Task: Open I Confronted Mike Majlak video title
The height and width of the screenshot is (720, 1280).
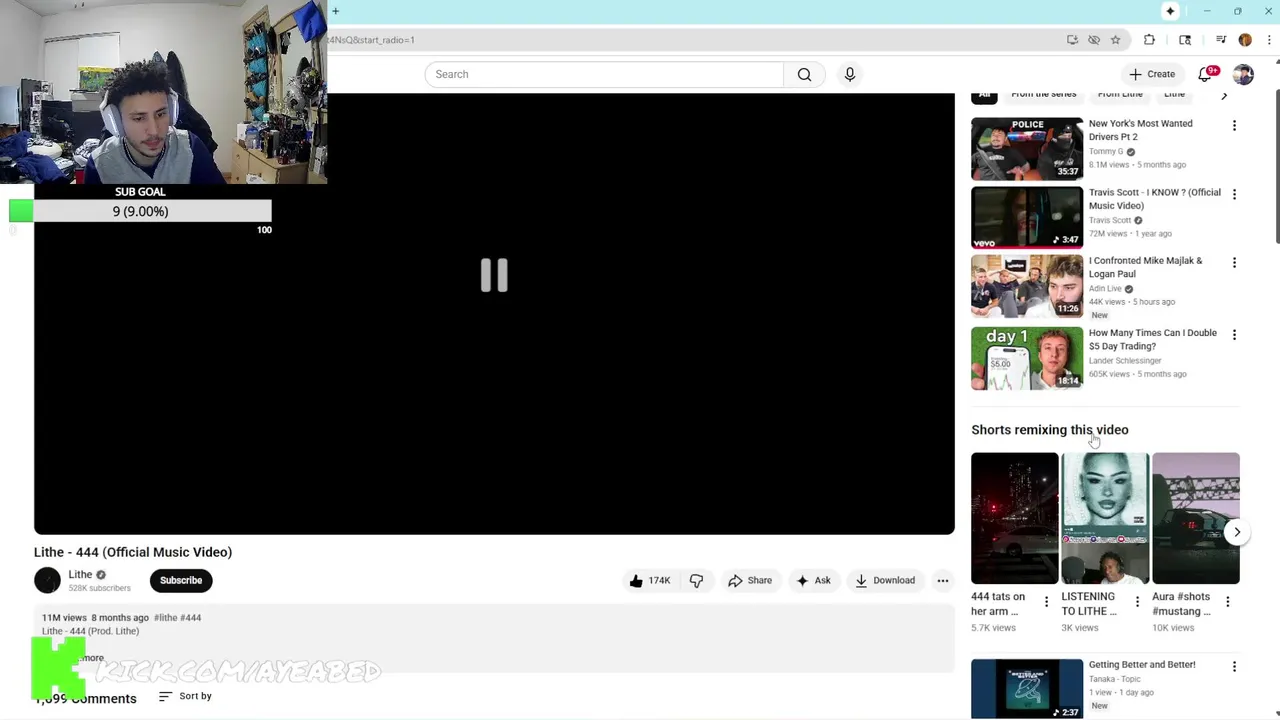Action: [x=1145, y=267]
